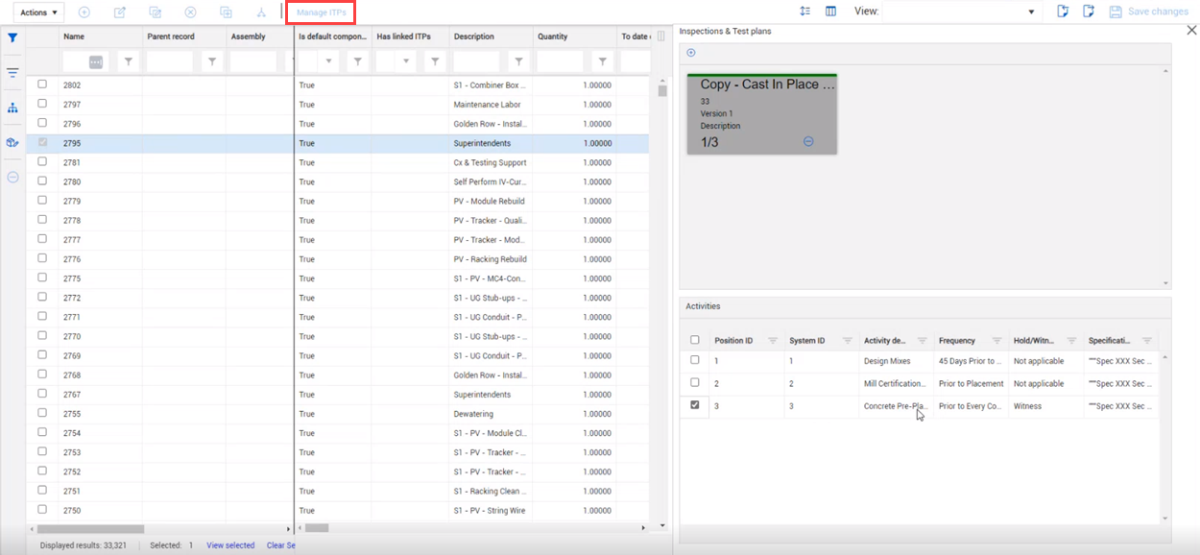Click the View selected link
Screen dimensions: 1200x555
click(230, 545)
